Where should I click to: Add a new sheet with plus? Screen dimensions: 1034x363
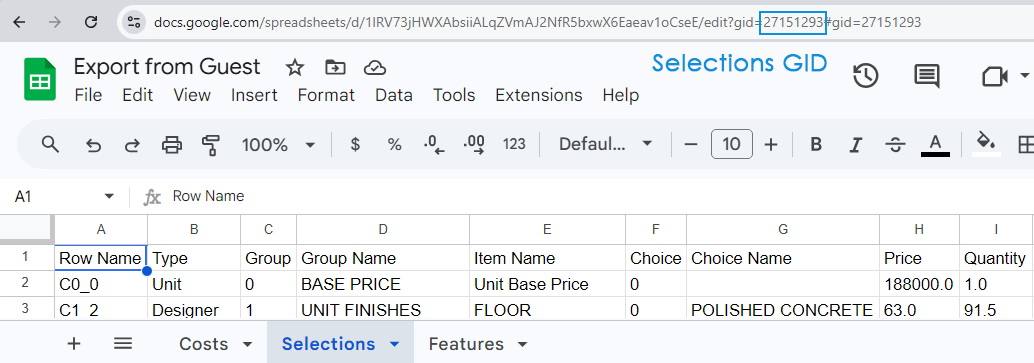[x=74, y=343]
